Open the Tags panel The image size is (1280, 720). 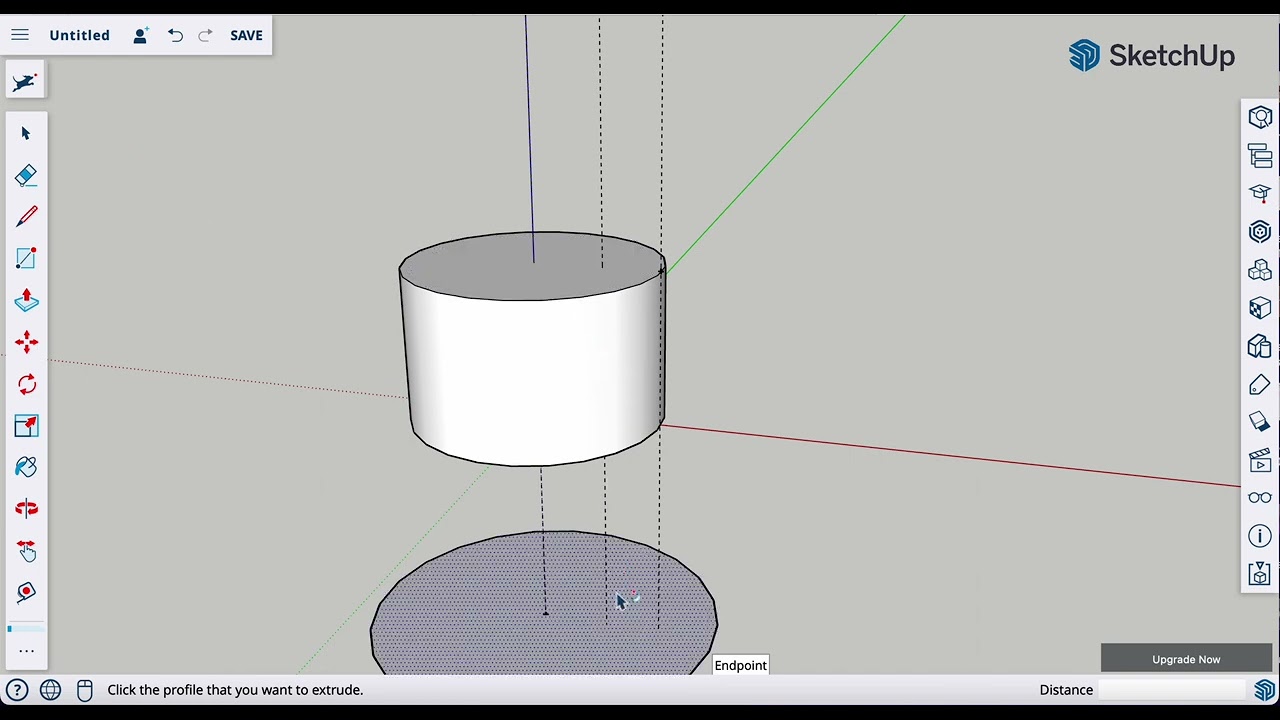pos(1260,385)
